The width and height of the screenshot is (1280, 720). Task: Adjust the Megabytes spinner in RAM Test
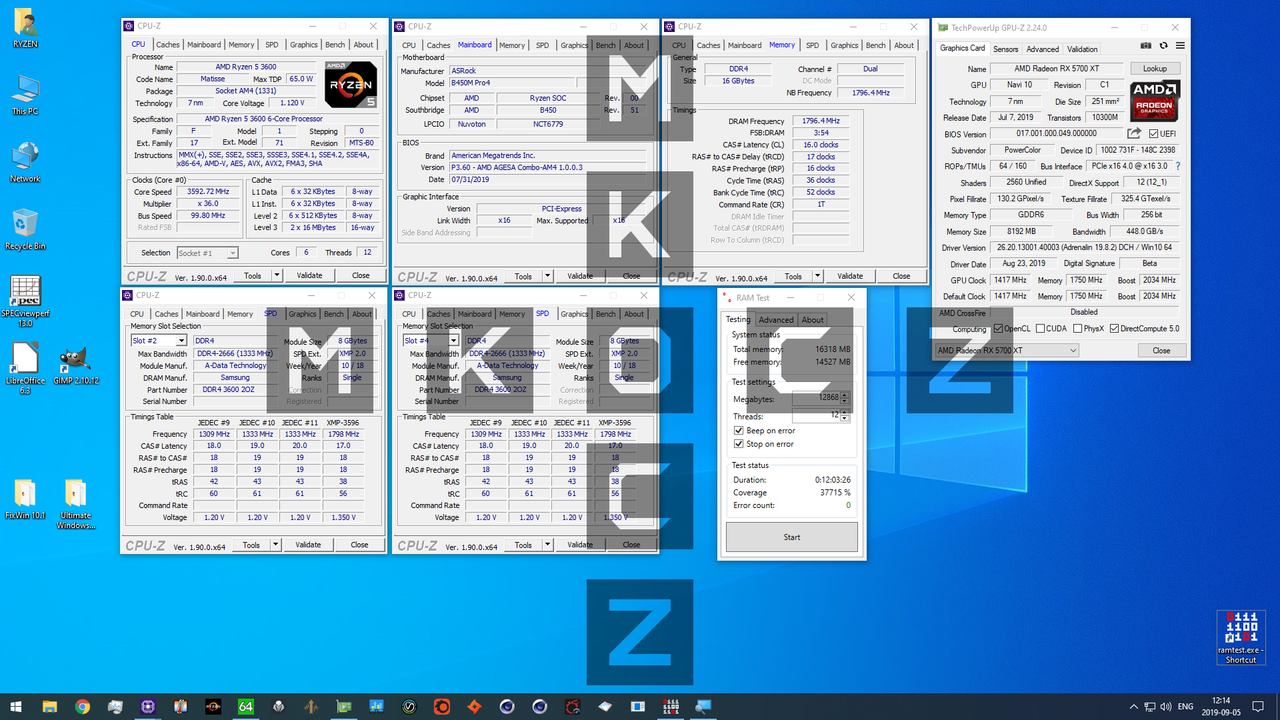pos(844,399)
